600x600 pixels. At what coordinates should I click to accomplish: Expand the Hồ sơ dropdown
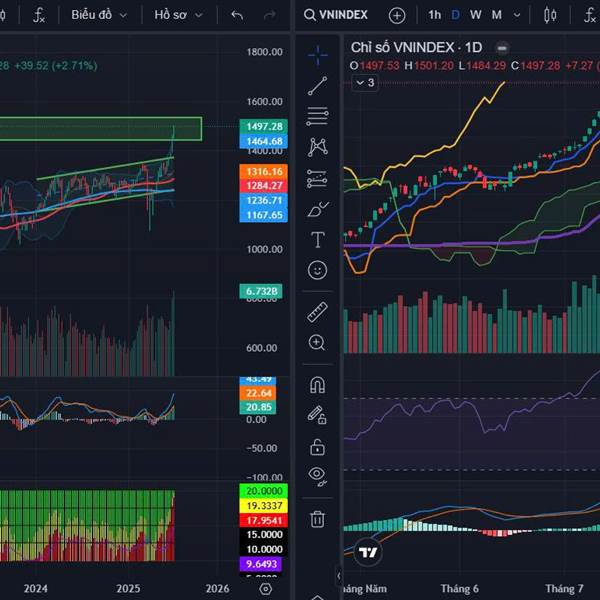(178, 15)
